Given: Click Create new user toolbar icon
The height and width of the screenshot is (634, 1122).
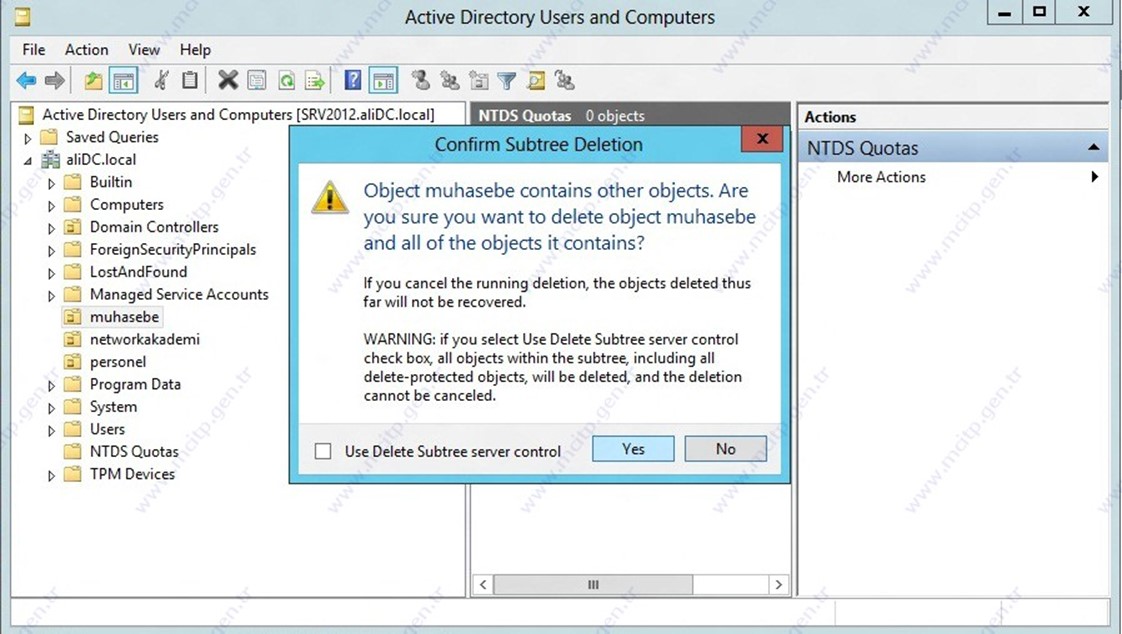Looking at the screenshot, I should pos(421,80).
